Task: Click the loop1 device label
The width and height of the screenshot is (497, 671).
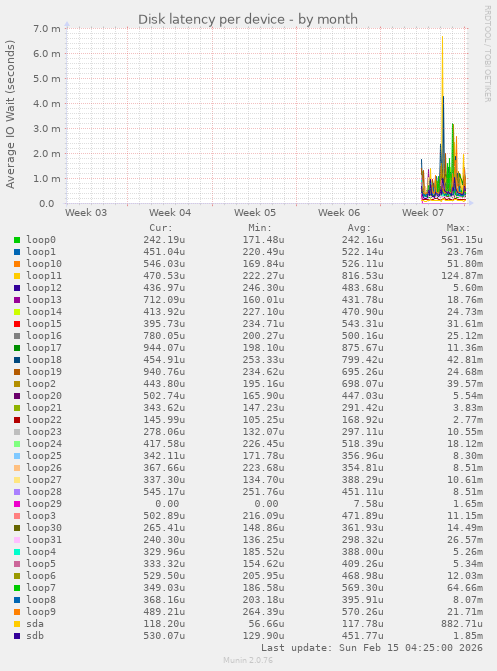Action: click(x=41, y=252)
